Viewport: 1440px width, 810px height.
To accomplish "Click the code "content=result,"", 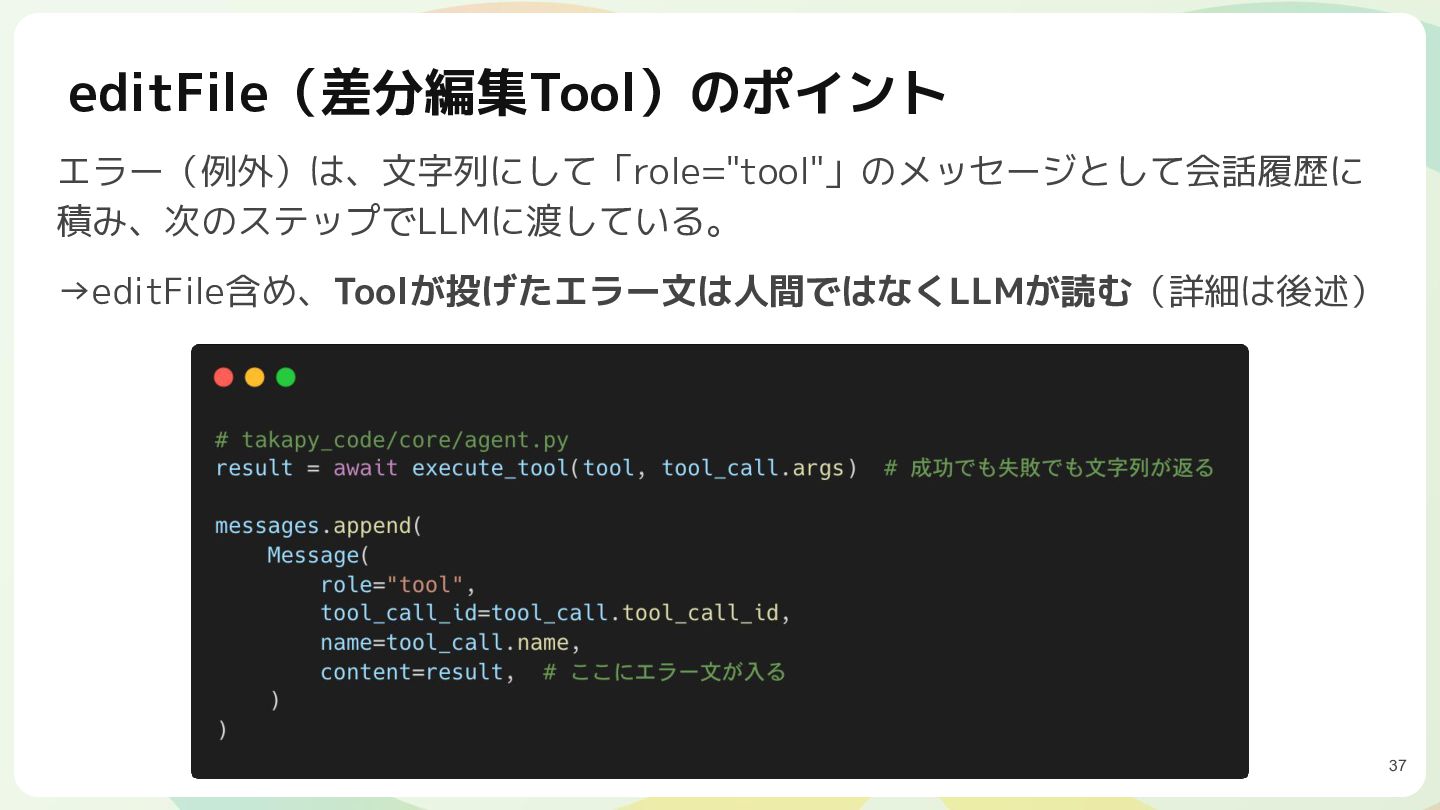I will coord(418,672).
